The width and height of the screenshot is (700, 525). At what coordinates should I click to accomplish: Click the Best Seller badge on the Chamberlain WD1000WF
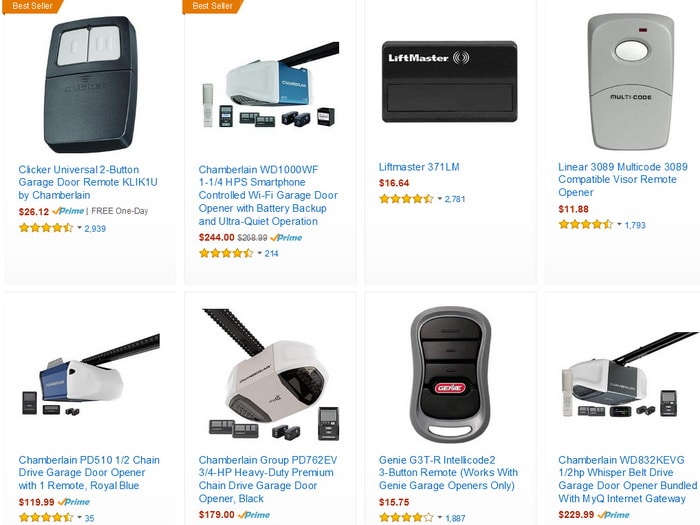(213, 6)
